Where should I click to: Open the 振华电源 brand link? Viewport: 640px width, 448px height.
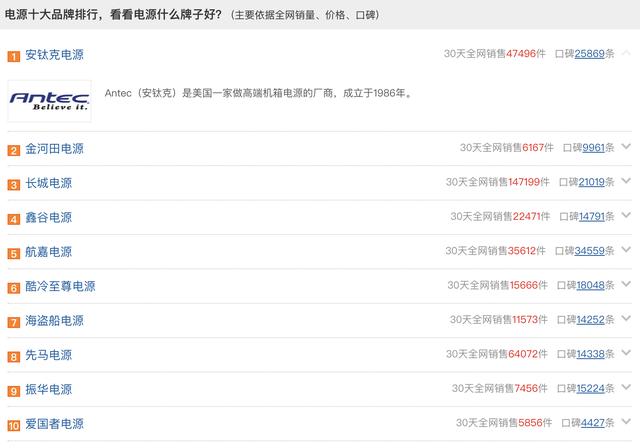coord(49,389)
